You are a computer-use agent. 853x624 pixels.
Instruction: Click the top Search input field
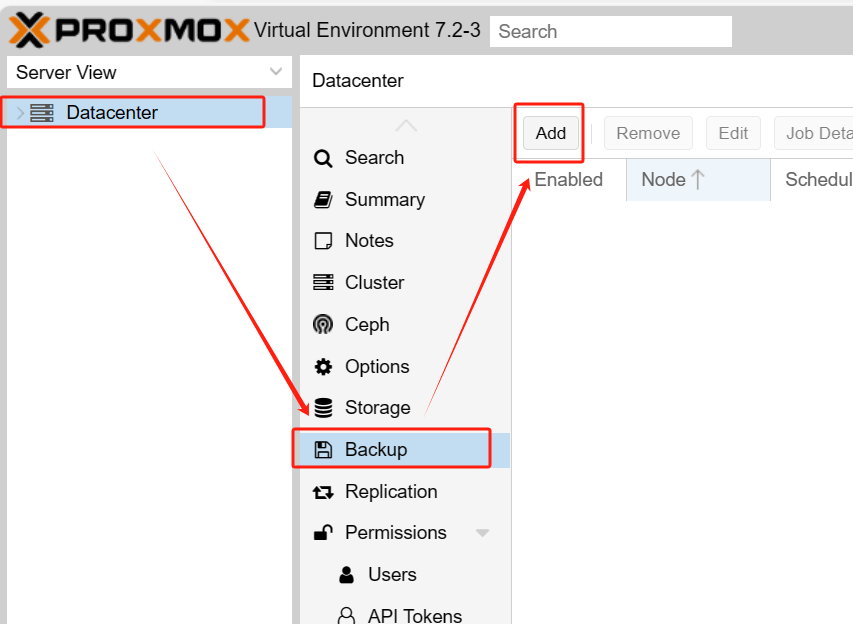point(611,31)
